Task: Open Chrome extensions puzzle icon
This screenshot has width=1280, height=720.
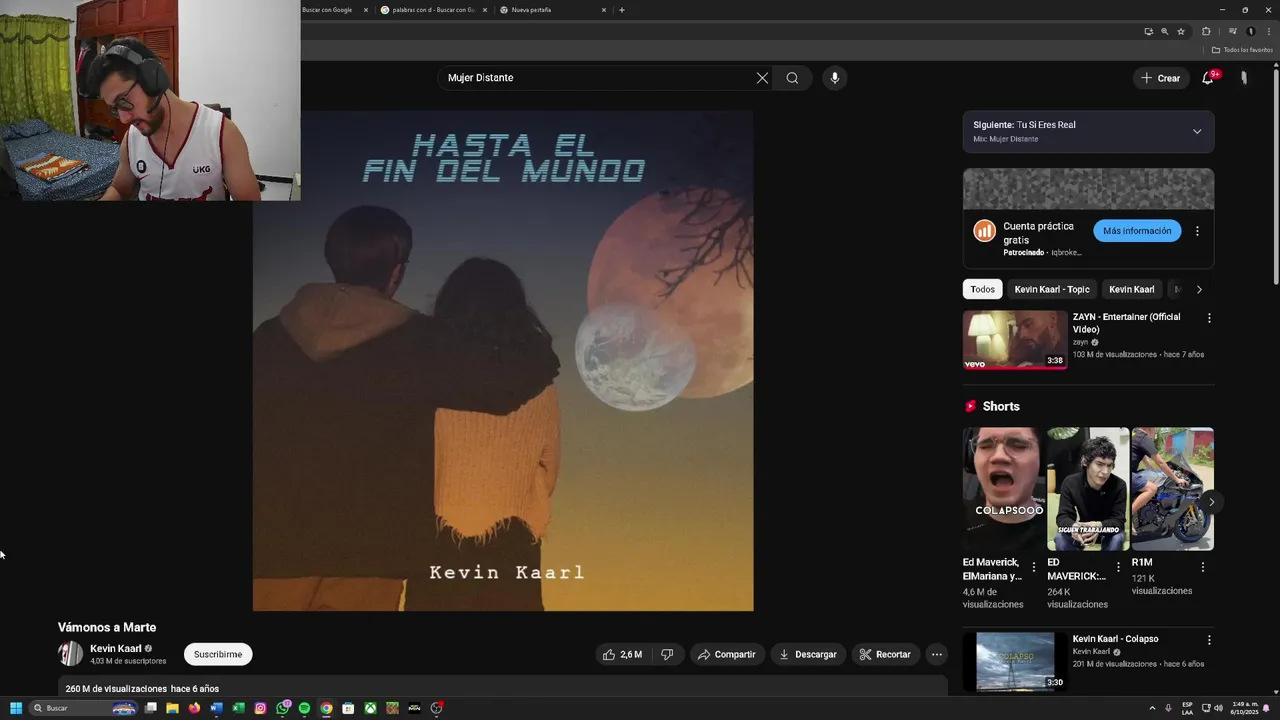Action: [x=1206, y=31]
